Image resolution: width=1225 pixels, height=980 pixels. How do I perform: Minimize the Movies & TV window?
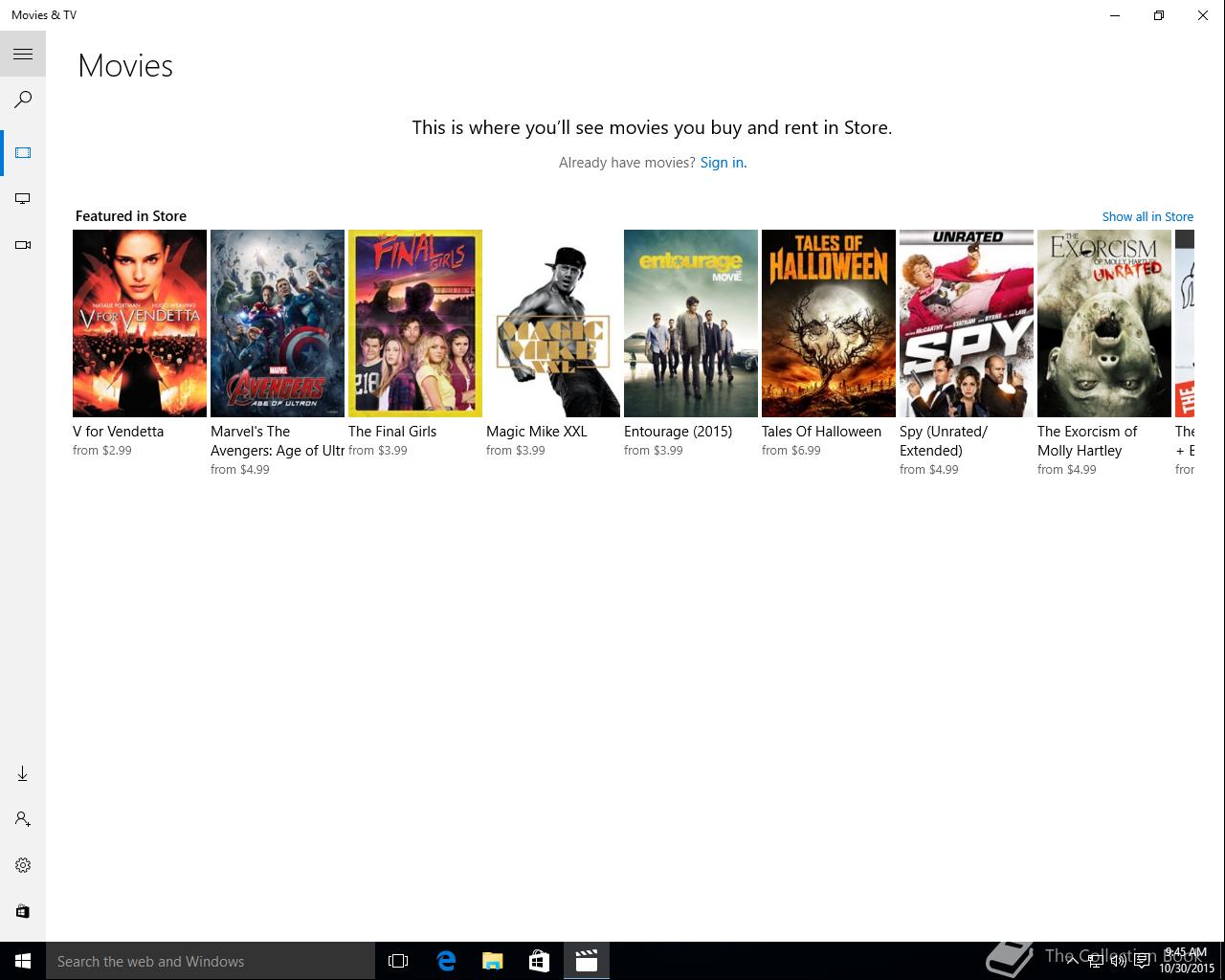[x=1115, y=15]
